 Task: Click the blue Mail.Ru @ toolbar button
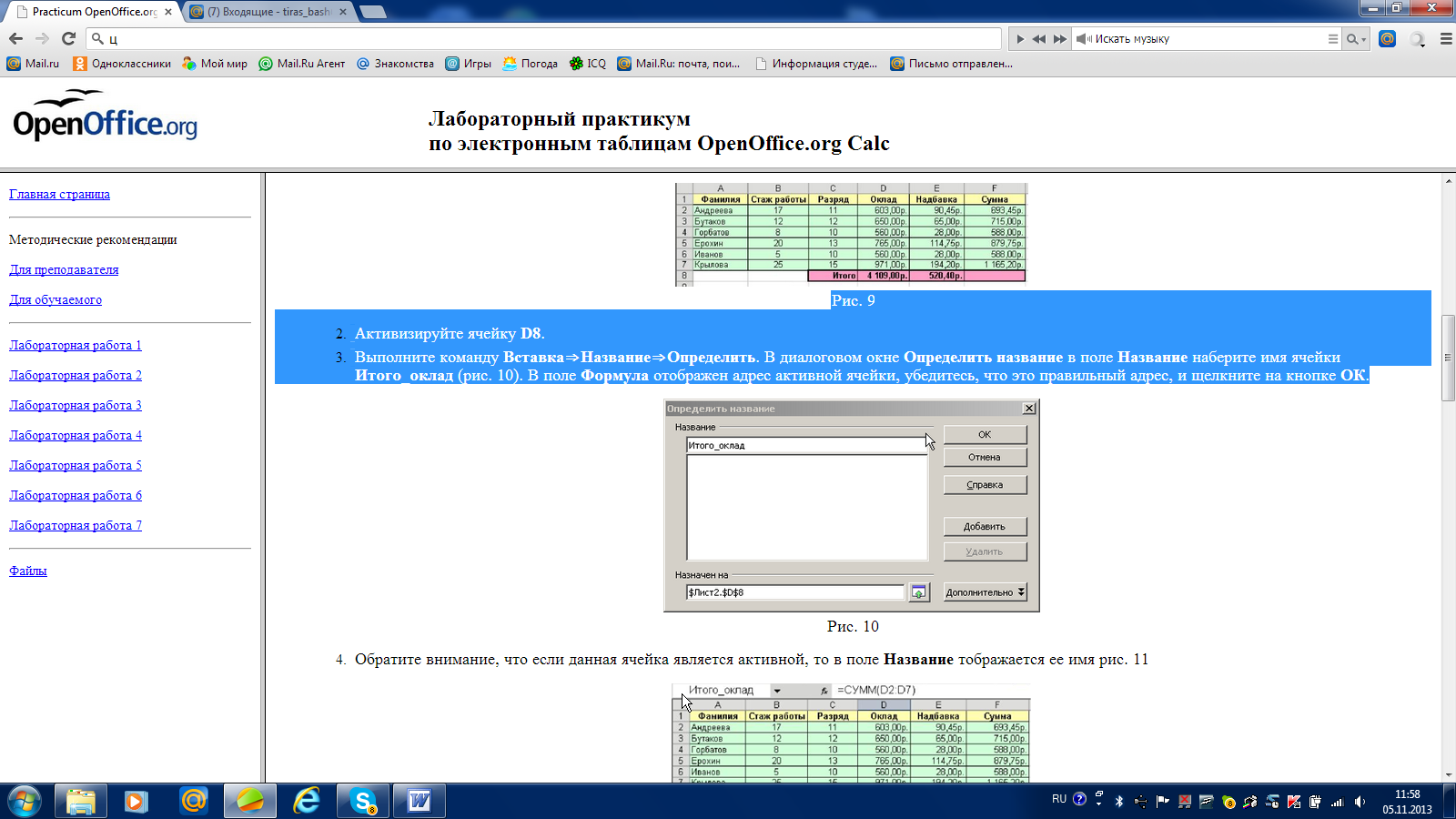click(x=1387, y=38)
